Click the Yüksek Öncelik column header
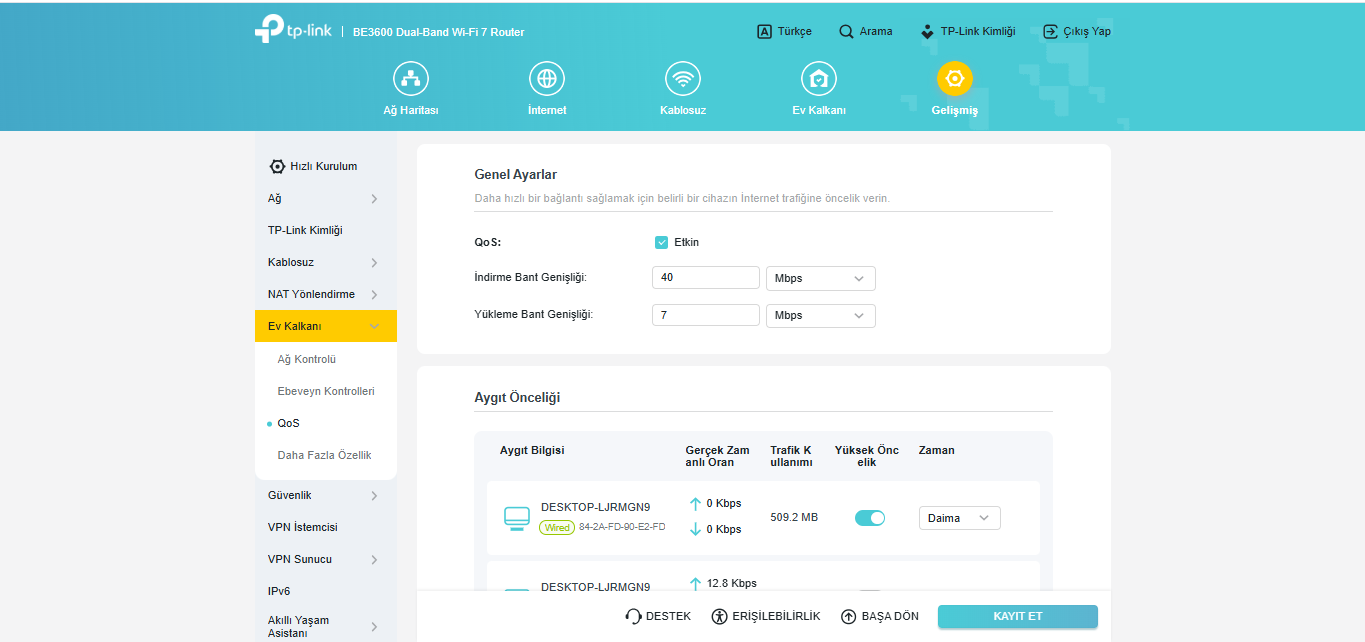The height and width of the screenshot is (642, 1365). (x=867, y=456)
